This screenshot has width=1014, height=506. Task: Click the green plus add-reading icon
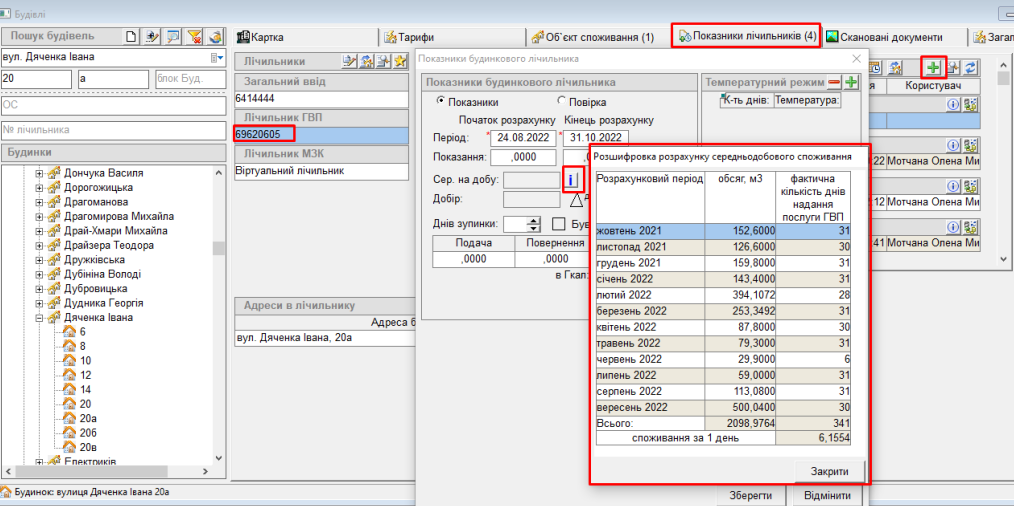(x=933, y=67)
